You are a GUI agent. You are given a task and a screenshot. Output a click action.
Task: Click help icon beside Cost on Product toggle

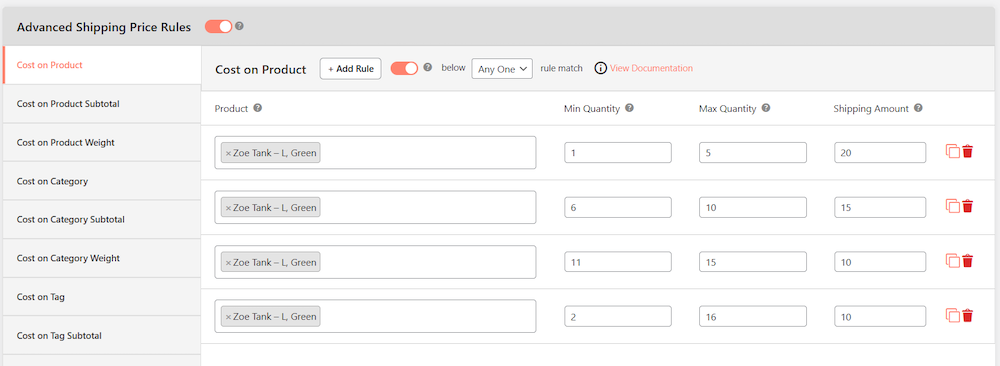[x=427, y=67]
